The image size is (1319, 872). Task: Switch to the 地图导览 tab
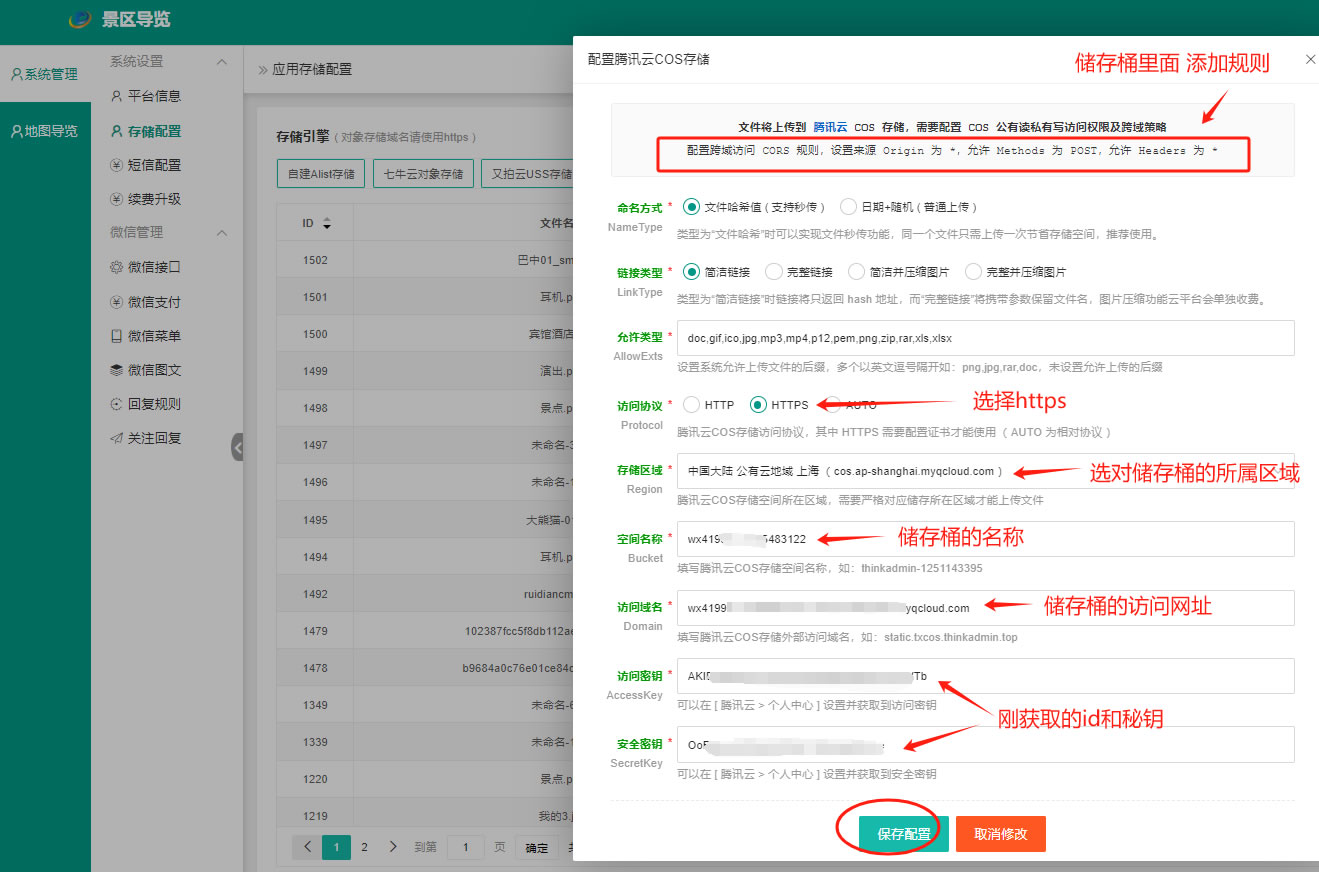(x=44, y=131)
